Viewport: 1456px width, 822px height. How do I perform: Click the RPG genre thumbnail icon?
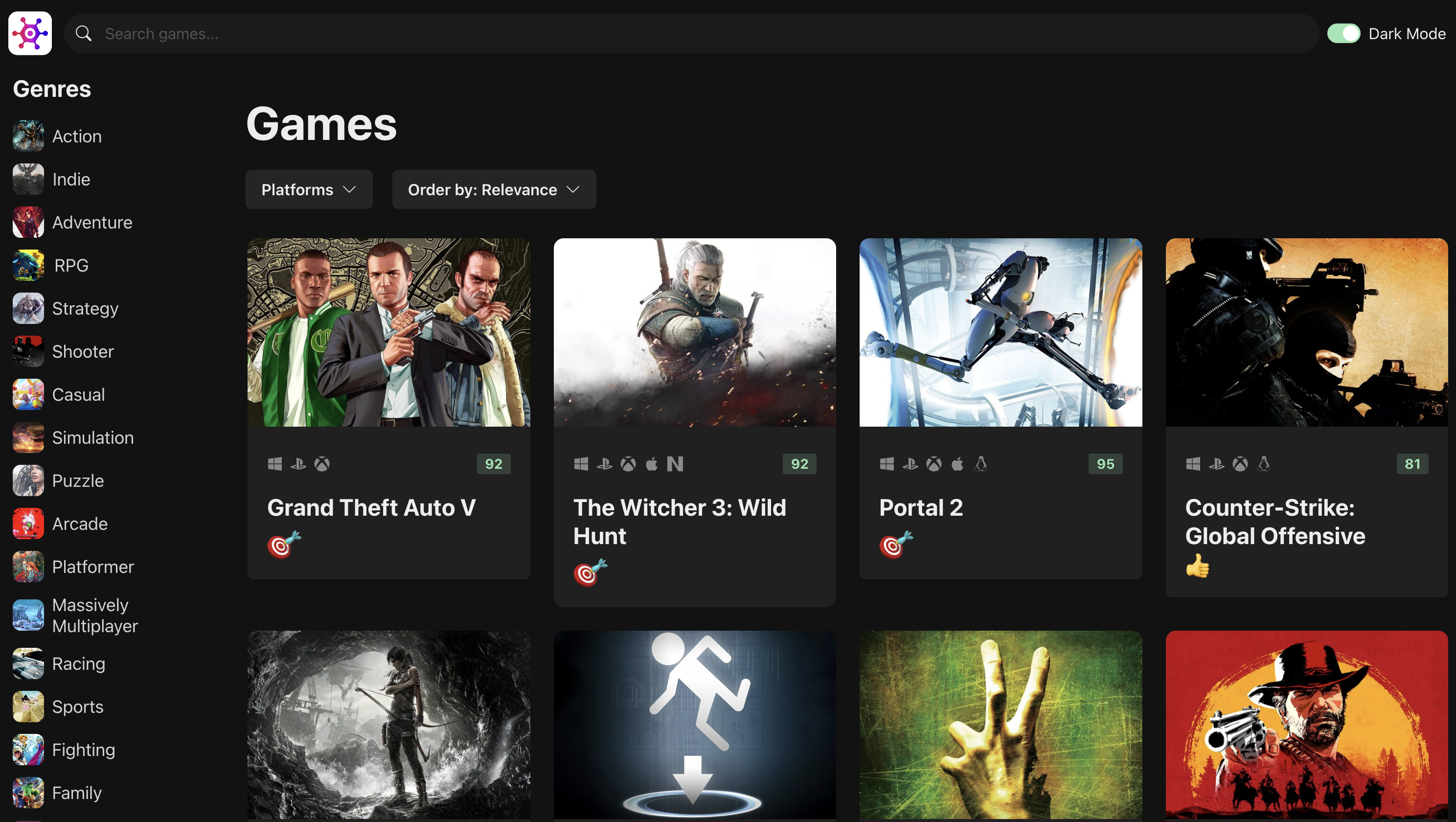pyautogui.click(x=28, y=265)
